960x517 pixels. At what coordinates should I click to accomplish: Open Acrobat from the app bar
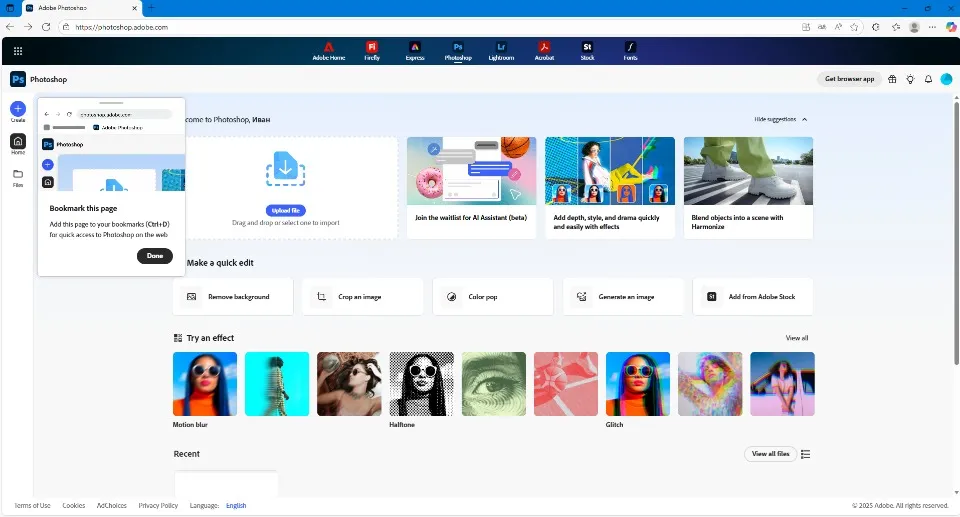point(544,51)
